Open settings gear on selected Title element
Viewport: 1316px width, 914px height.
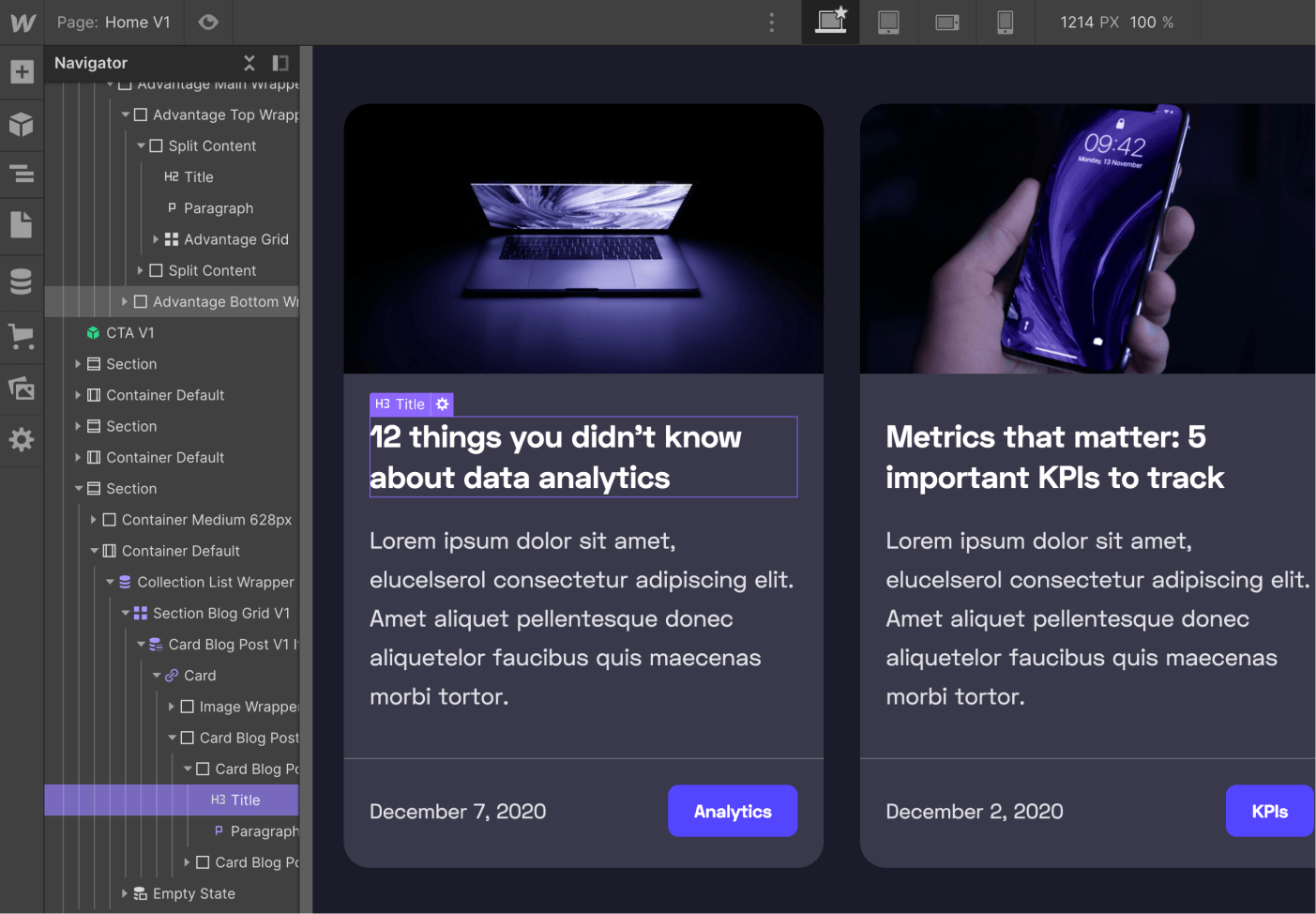(442, 404)
